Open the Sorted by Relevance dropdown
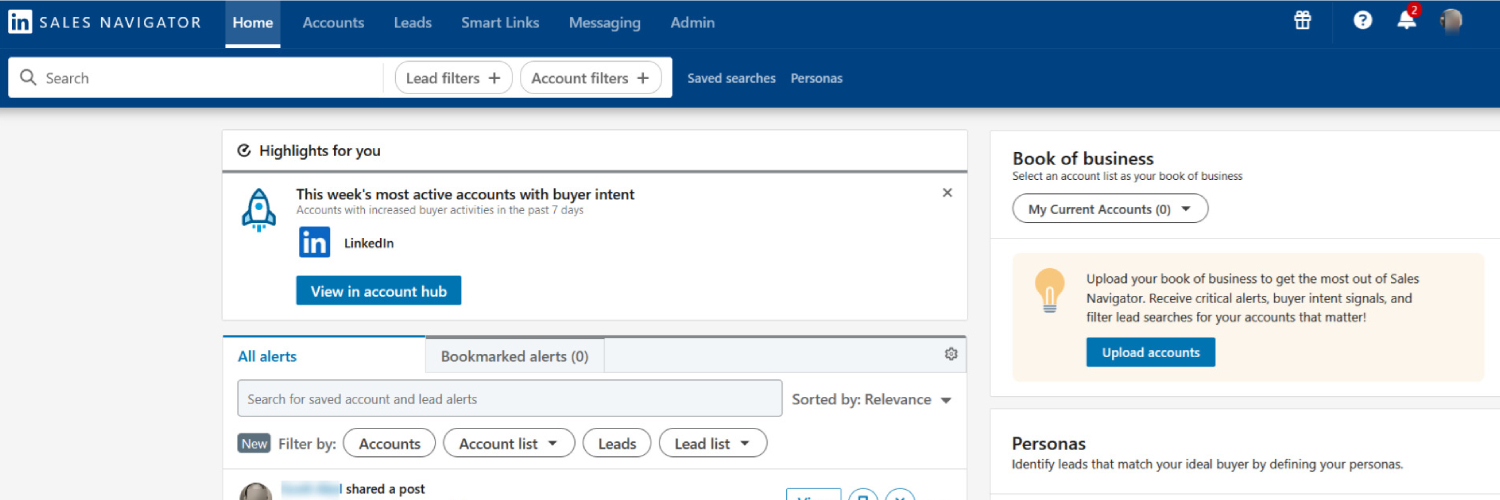This screenshot has height=500, width=1500. pos(871,399)
